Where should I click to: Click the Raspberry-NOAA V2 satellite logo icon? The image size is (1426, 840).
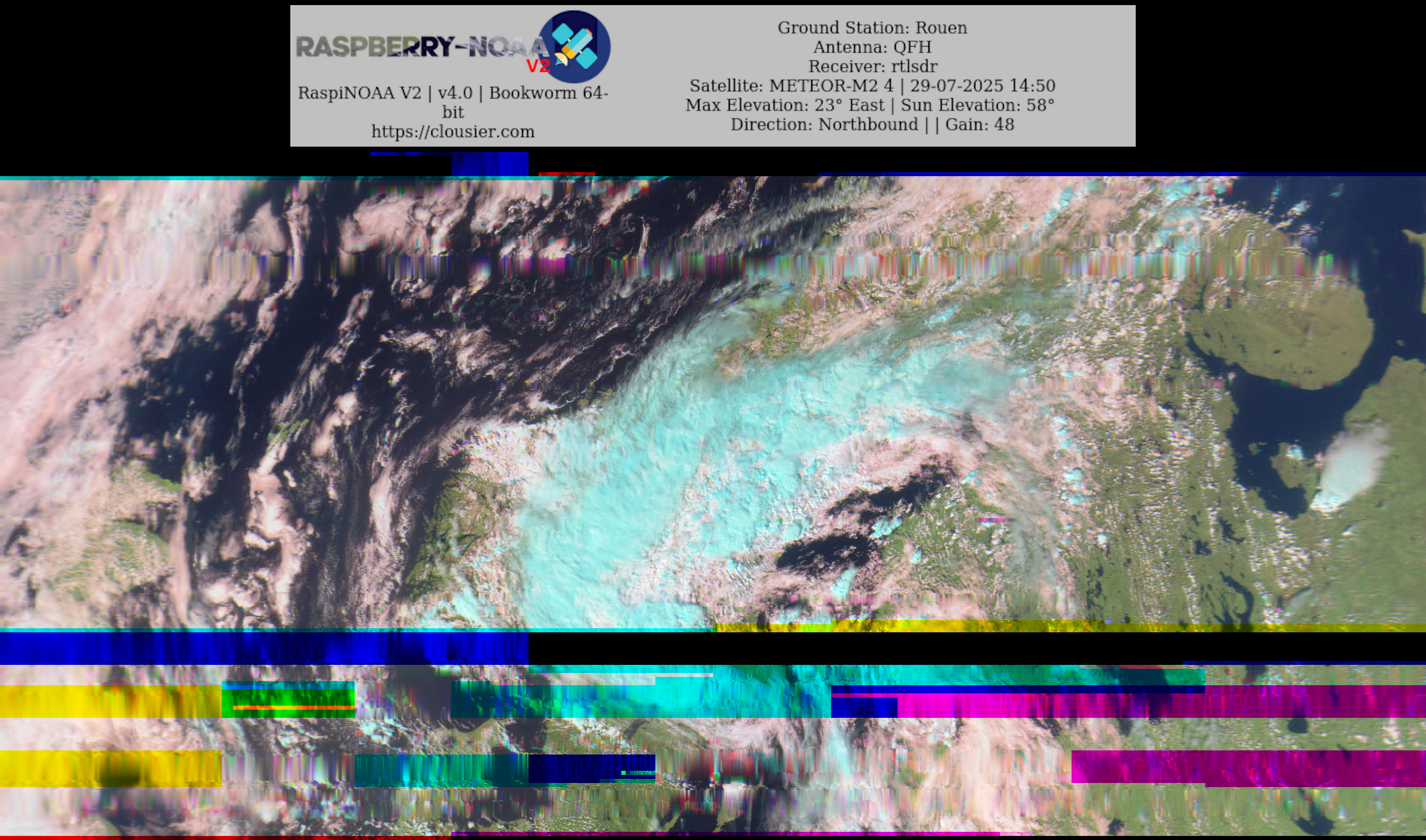click(x=573, y=46)
